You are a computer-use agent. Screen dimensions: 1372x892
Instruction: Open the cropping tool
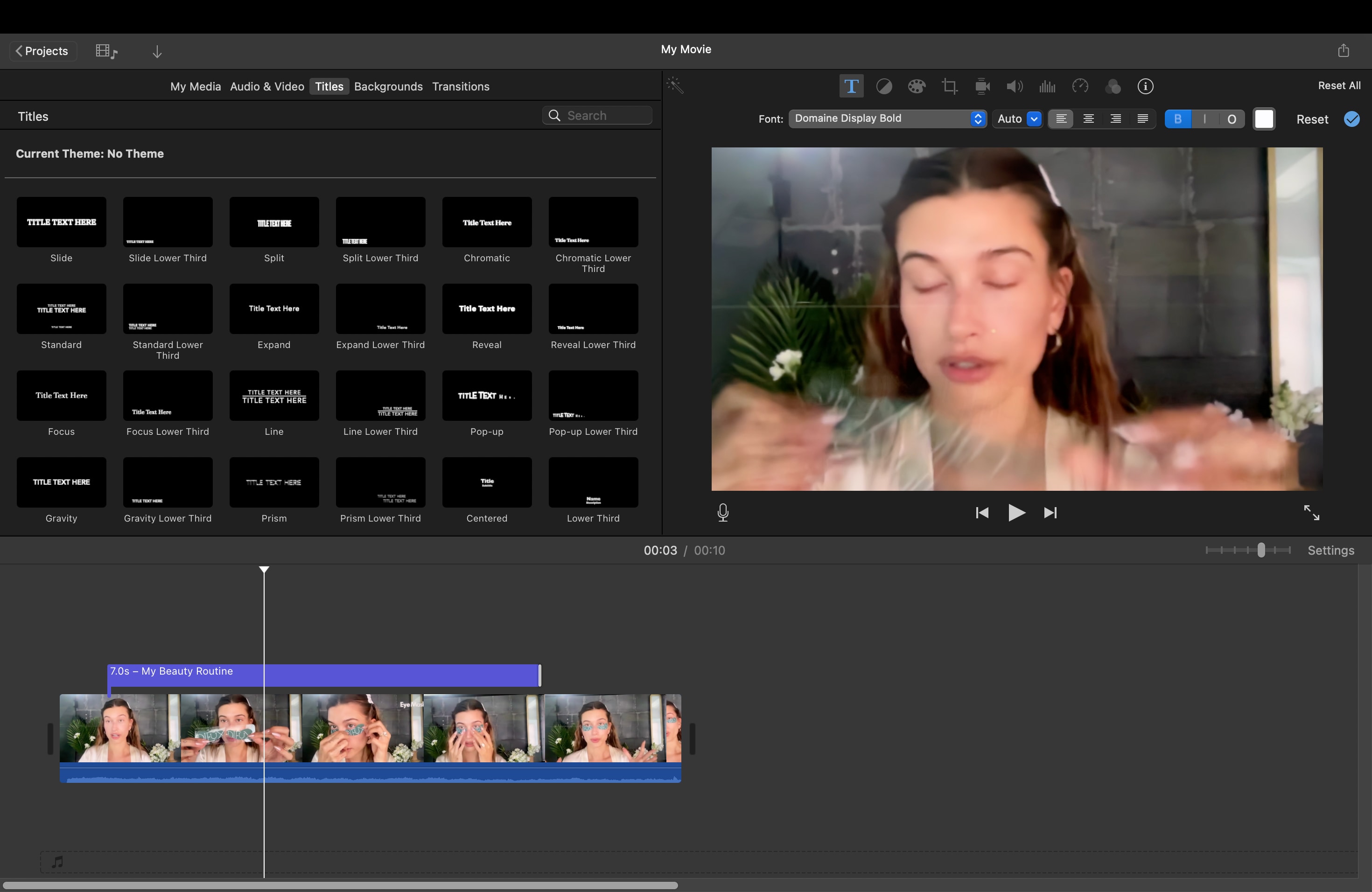pos(950,86)
